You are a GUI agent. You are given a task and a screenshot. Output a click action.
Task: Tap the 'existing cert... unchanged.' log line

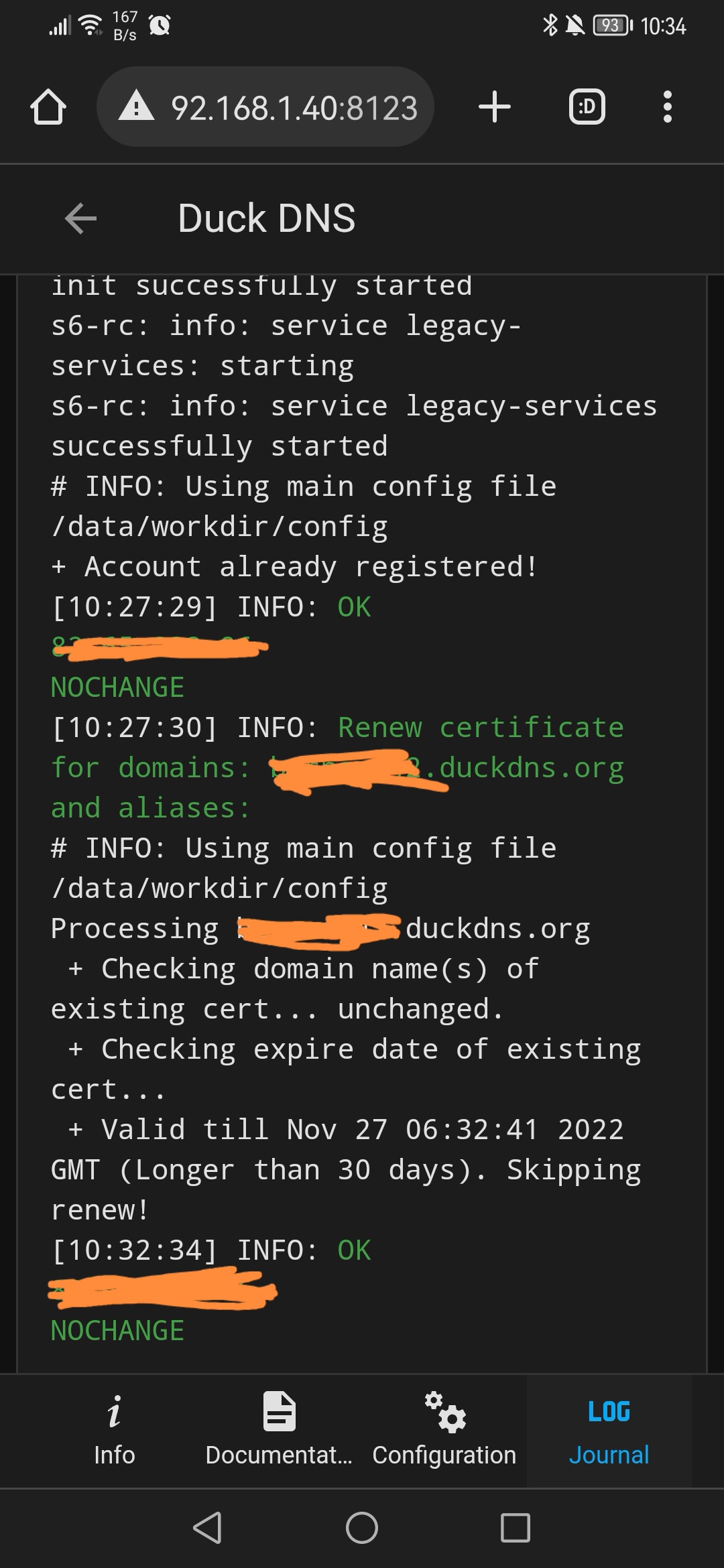coord(277,1009)
